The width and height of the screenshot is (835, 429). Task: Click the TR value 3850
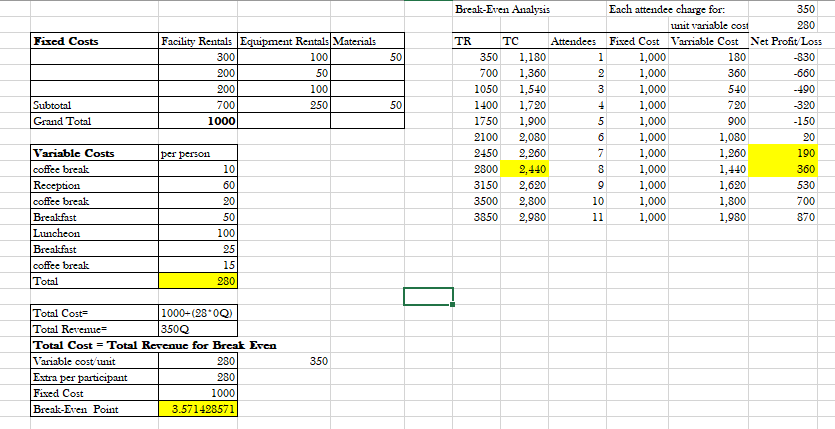(476, 217)
